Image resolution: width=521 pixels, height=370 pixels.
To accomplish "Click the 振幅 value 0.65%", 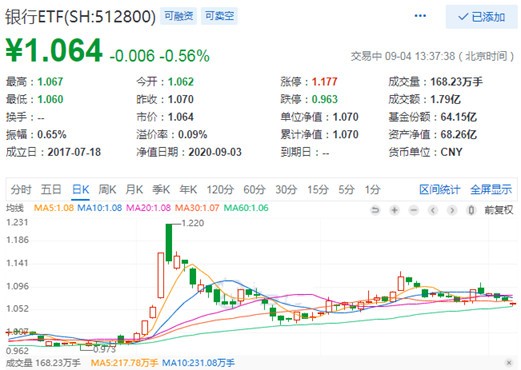I will (x=52, y=135).
